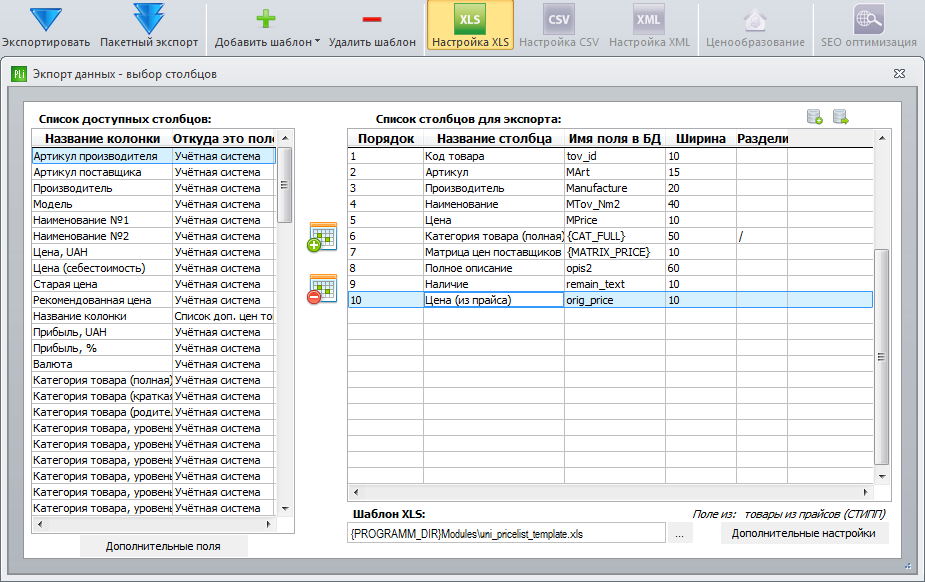Click database icon with green arrow above export list
925x582 pixels.
[841, 116]
